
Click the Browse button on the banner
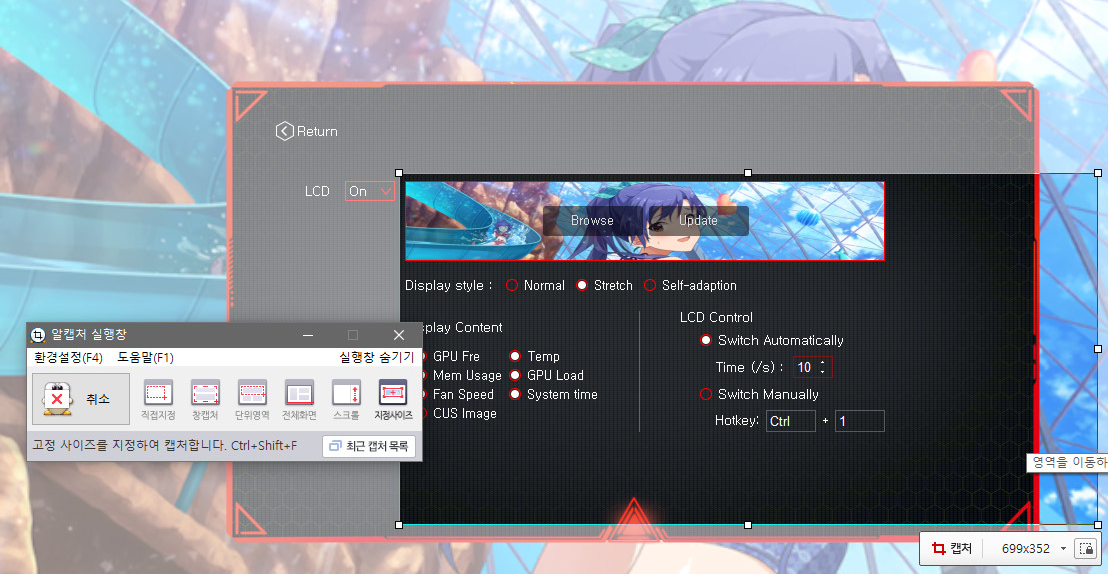592,220
